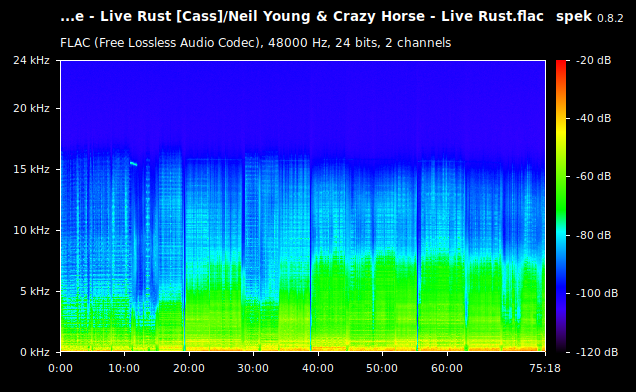Screen dimensions: 636x392
Task: Click the 15 kHz frequency axis label
Action: click(31, 169)
